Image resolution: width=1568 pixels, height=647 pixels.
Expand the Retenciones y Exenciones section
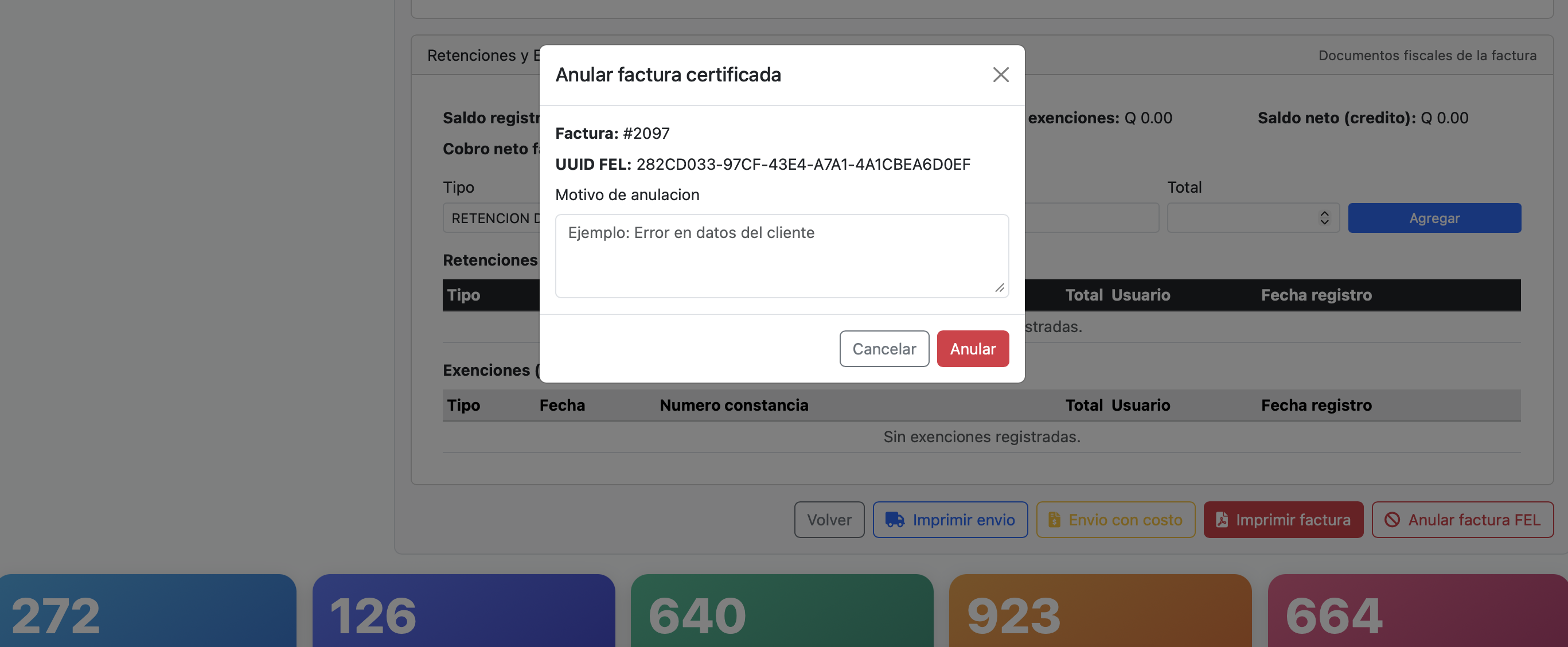(x=481, y=55)
